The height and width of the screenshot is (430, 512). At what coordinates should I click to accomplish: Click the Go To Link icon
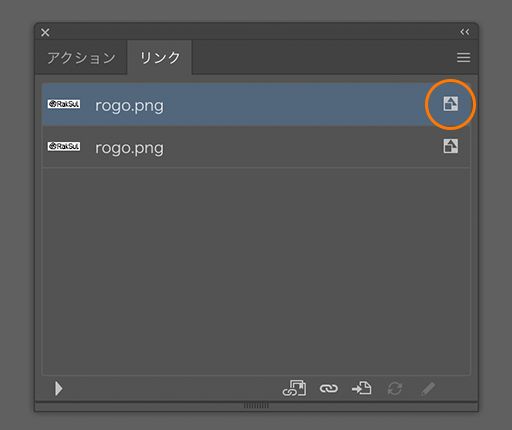tap(362, 388)
